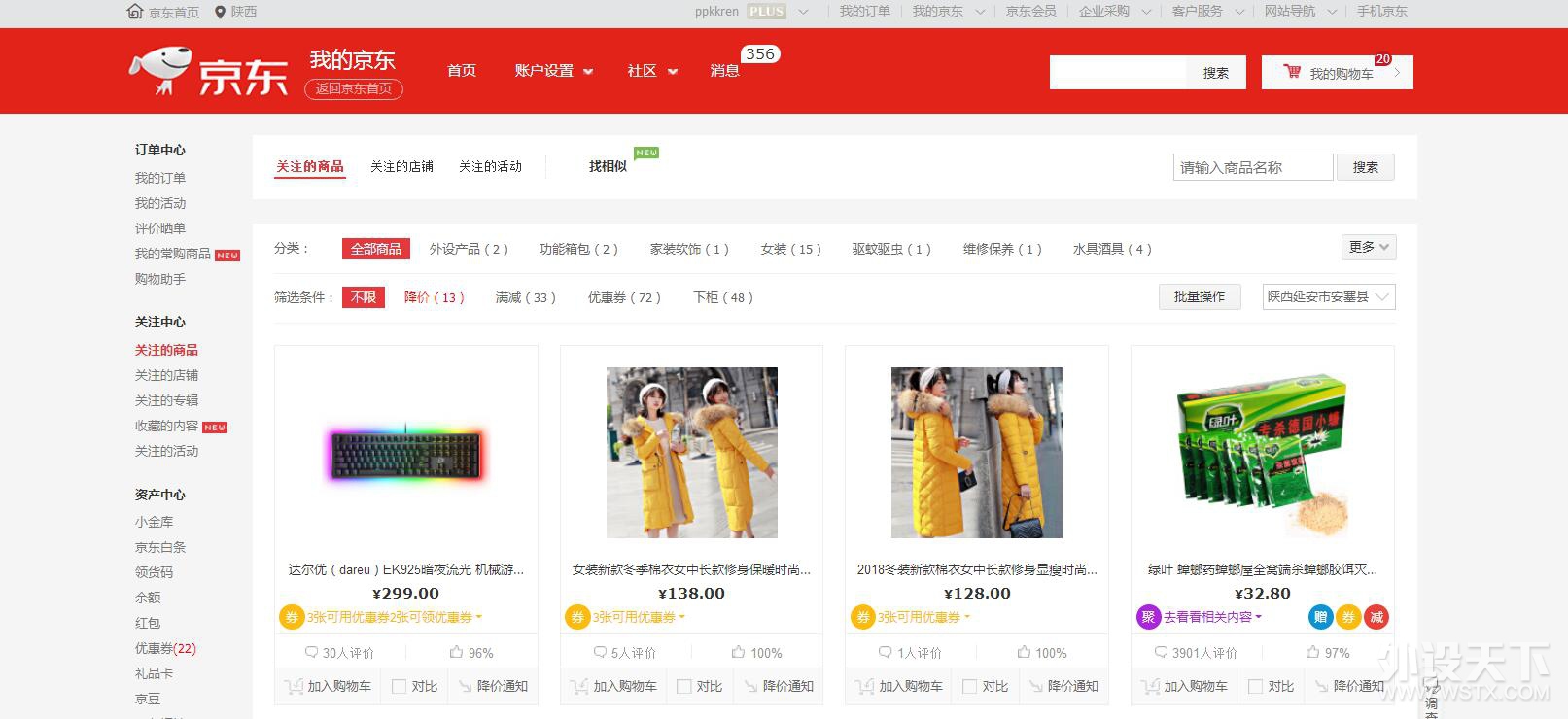Switch to 关注的活动 tab

click(490, 167)
